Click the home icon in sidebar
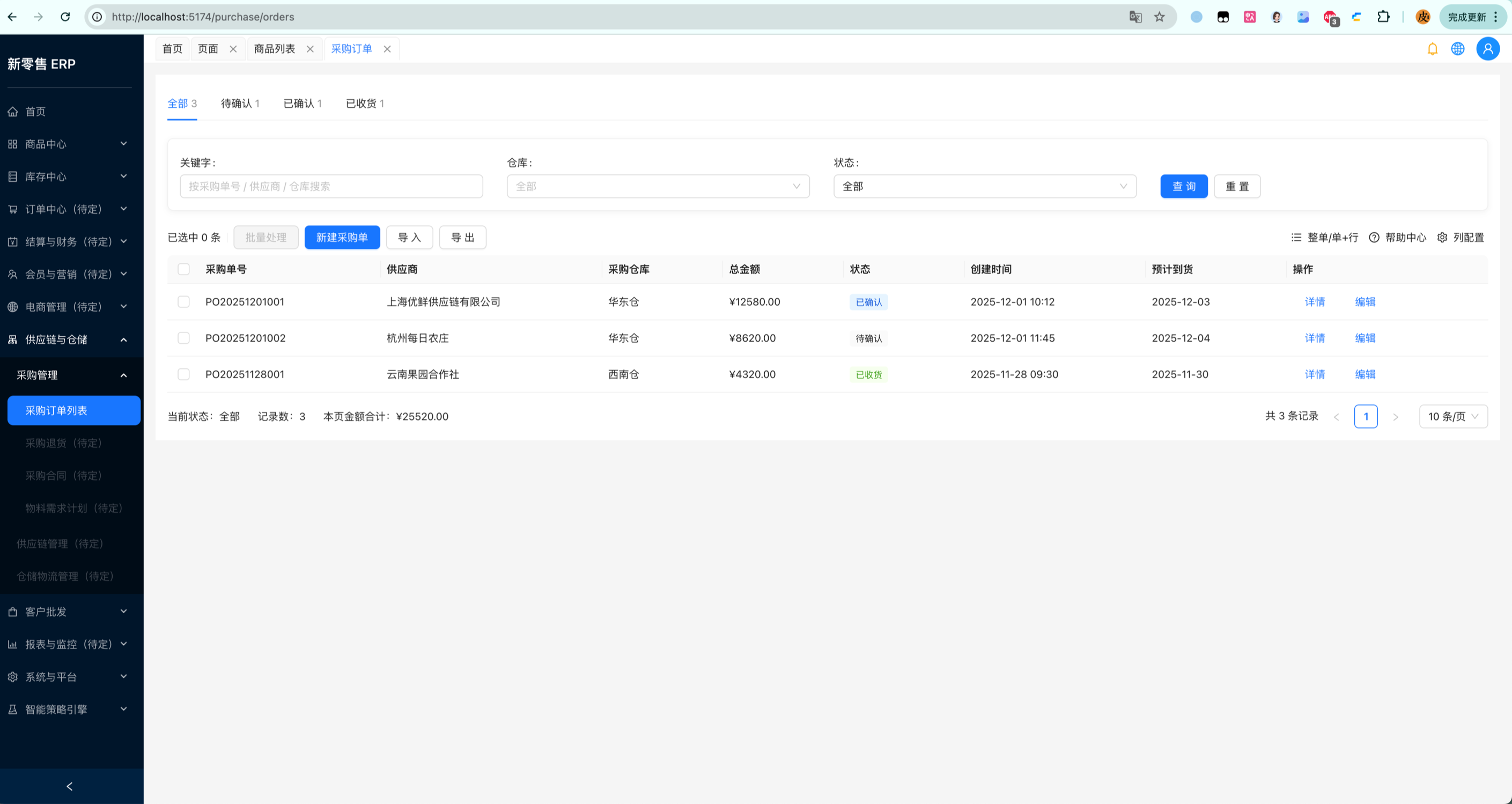Image resolution: width=1512 pixels, height=804 pixels. pyautogui.click(x=13, y=112)
